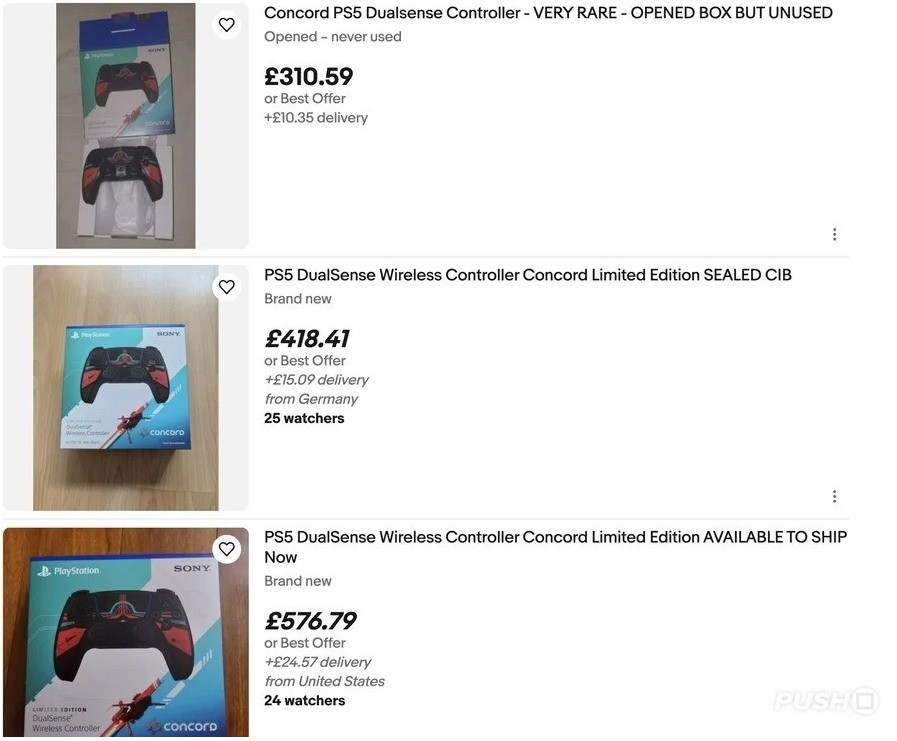
Task: Click 'or Best Offer' under £310.59
Action: tap(305, 99)
